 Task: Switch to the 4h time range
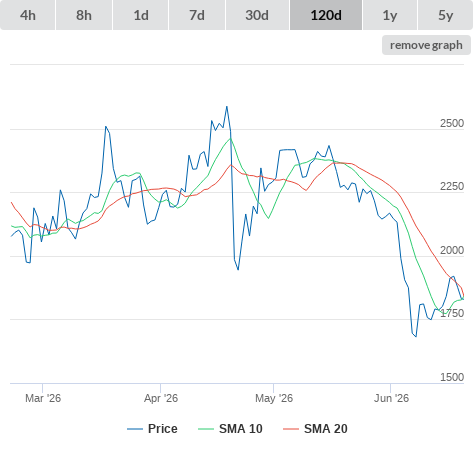point(28,15)
